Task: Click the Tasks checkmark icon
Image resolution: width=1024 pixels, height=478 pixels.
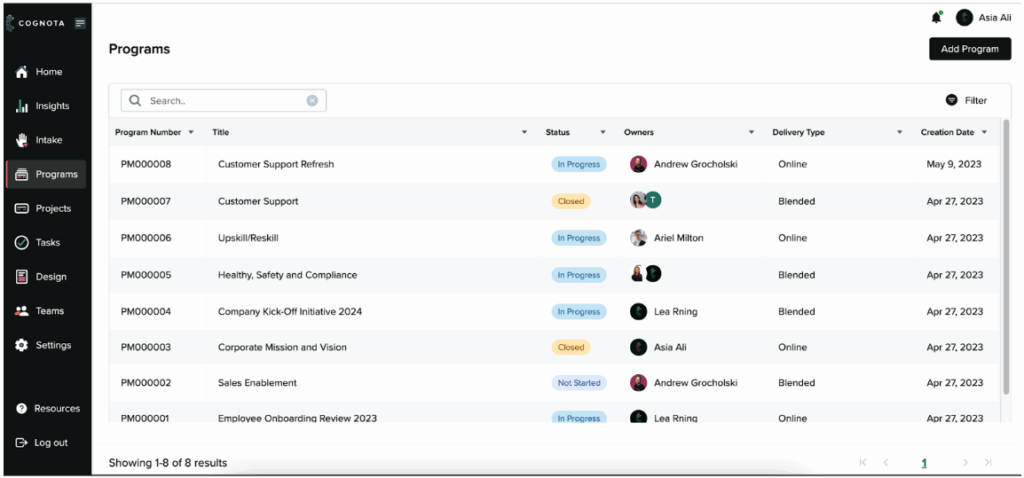Action: coord(21,243)
